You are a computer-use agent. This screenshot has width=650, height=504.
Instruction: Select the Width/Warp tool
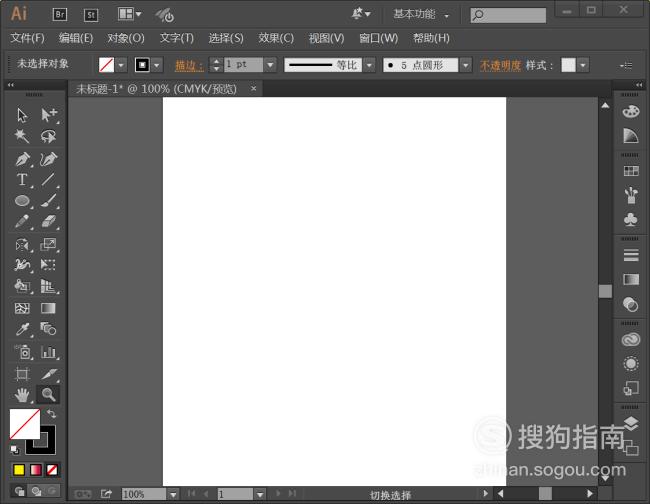coord(22,264)
